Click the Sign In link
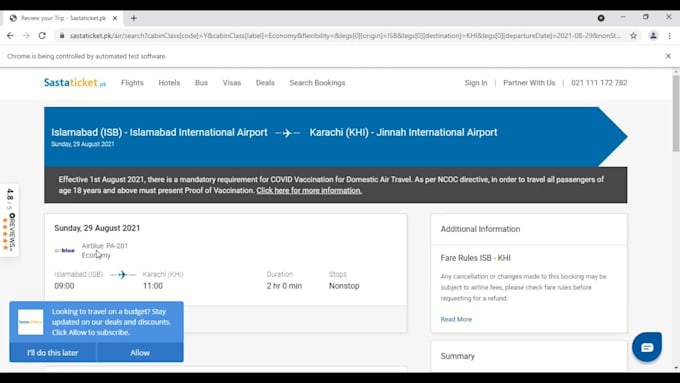Image resolution: width=680 pixels, height=383 pixels. [476, 82]
